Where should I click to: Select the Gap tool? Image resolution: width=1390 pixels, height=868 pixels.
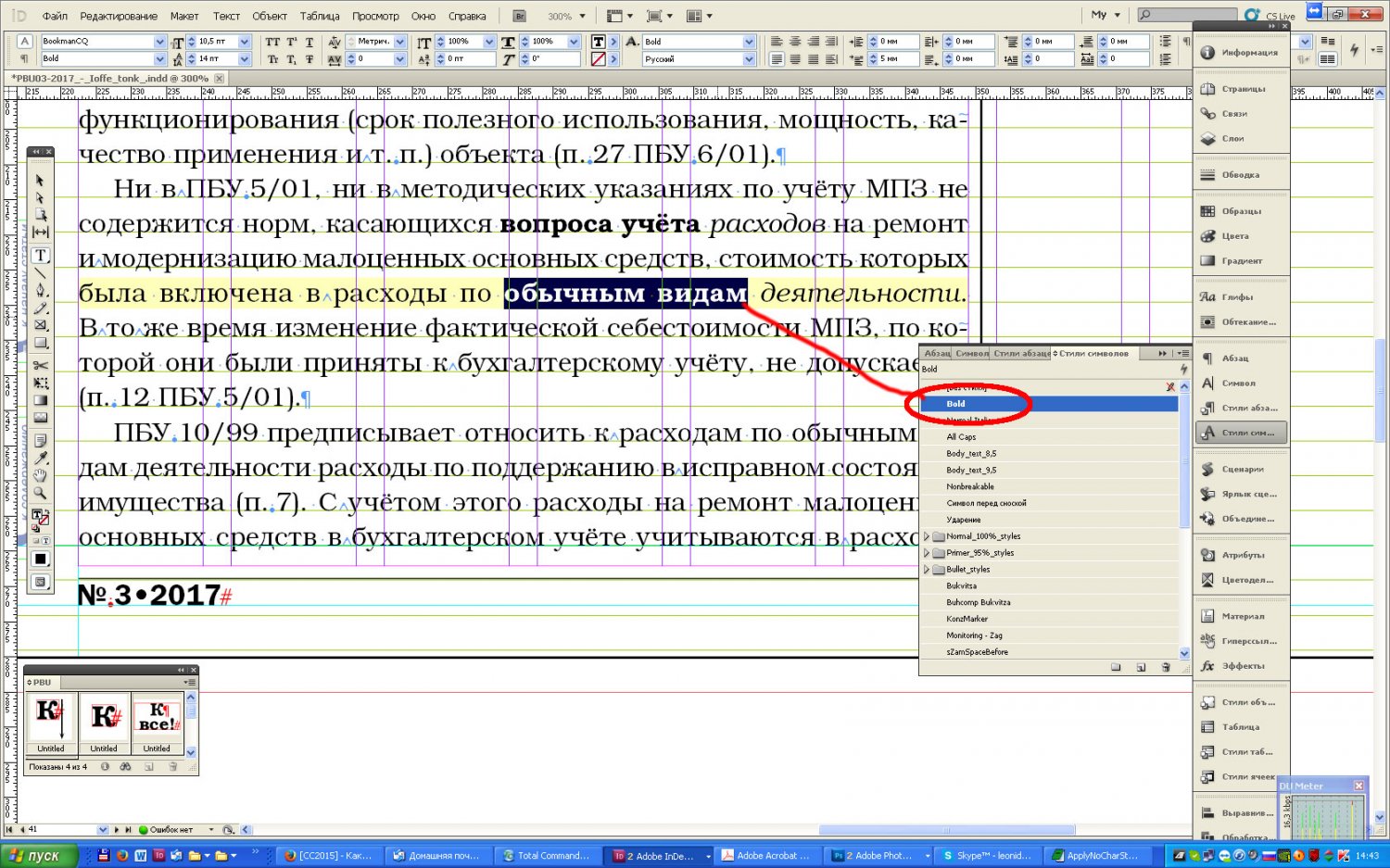(x=40, y=233)
